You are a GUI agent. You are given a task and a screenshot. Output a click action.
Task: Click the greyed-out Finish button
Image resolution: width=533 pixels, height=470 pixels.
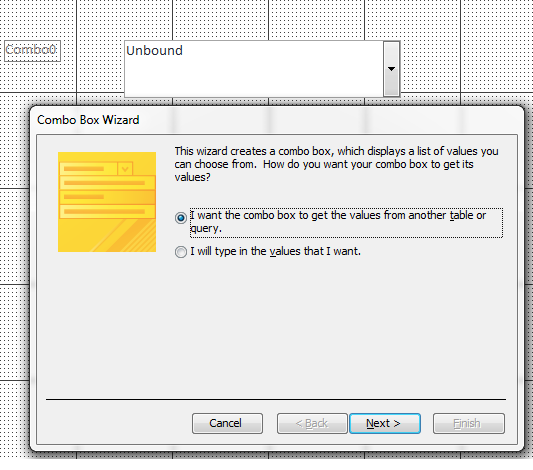click(x=469, y=423)
